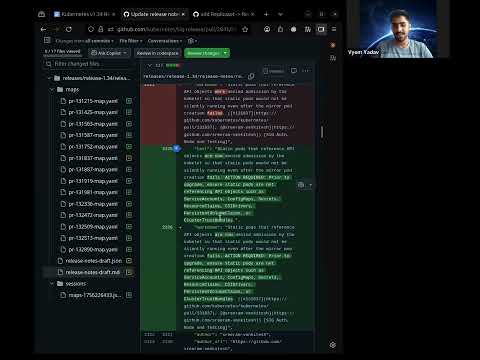Click the orange icon in right sidebar
480x360 pixels.
332,45
